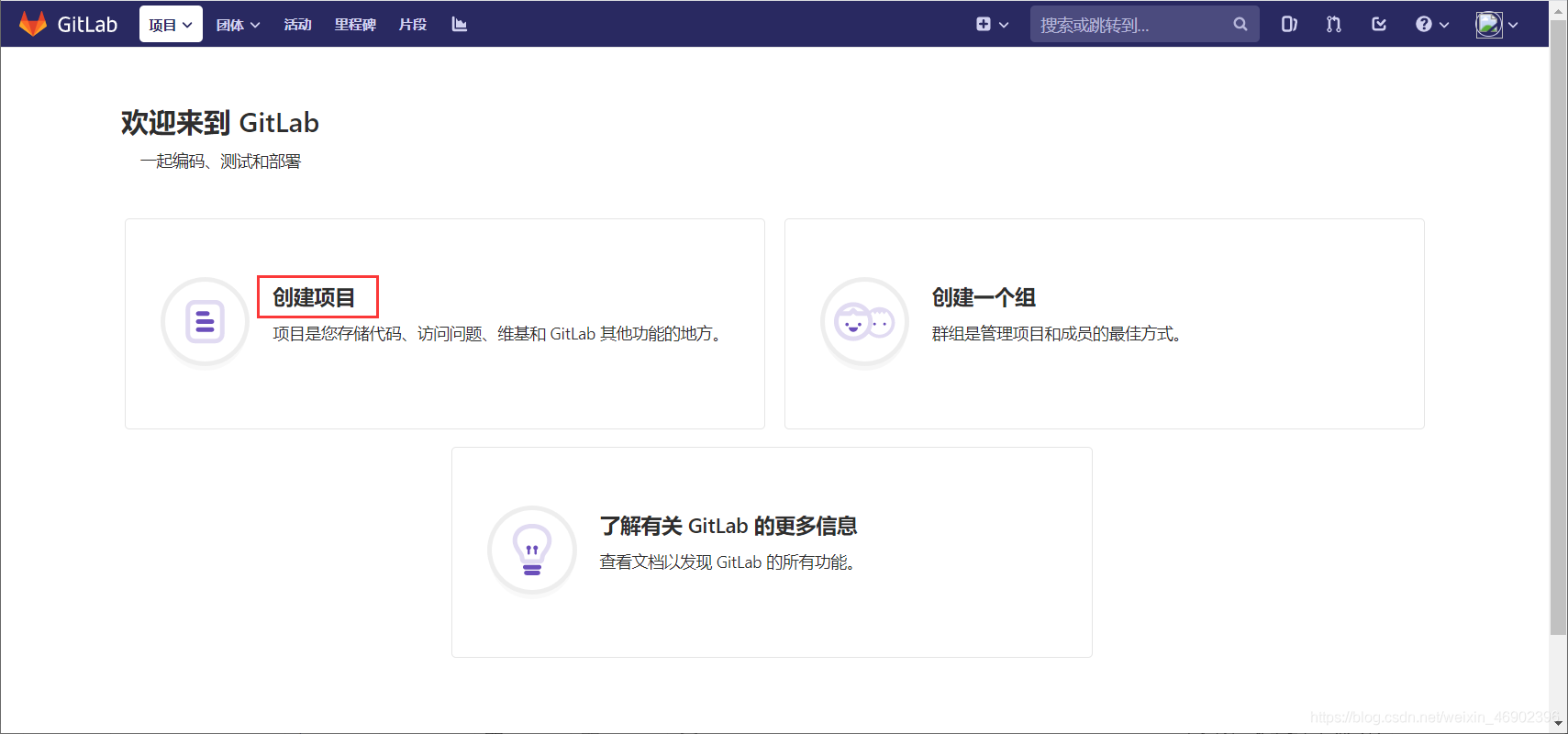Viewport: 1568px width, 734px height.
Task: Click text 项目是您存储代码、访问问题、维基和 GitLab 其他功能的地方。
Action: click(500, 334)
